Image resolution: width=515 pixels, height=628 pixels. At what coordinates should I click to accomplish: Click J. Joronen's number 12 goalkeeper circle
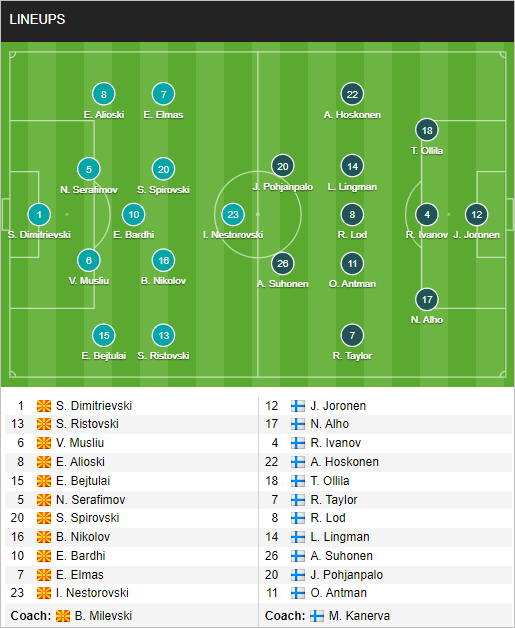(x=477, y=215)
